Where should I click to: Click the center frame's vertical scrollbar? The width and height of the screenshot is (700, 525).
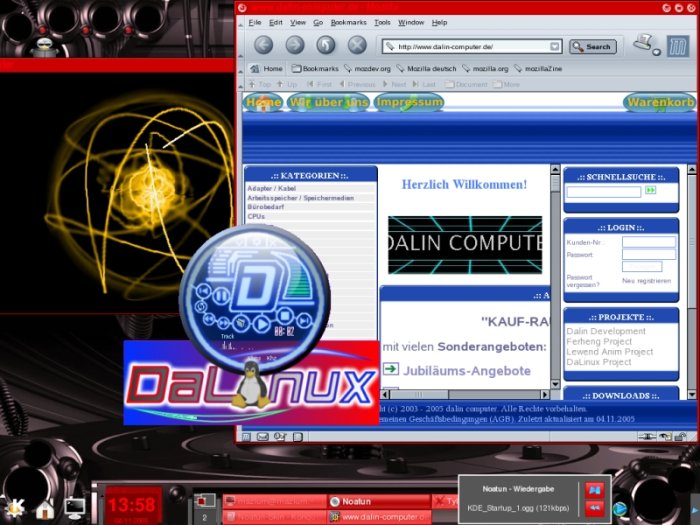(x=555, y=277)
